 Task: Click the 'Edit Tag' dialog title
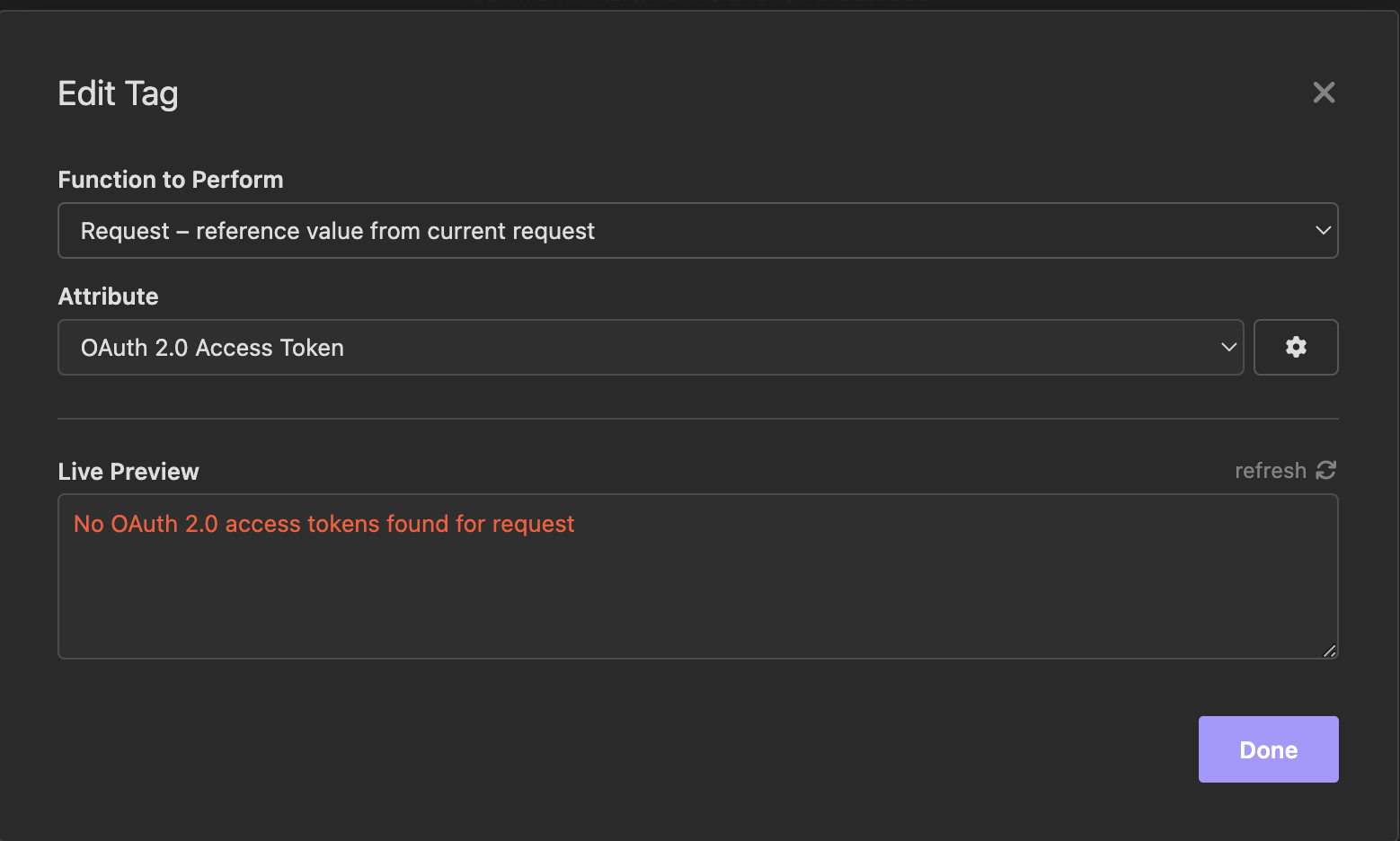pyautogui.click(x=118, y=93)
